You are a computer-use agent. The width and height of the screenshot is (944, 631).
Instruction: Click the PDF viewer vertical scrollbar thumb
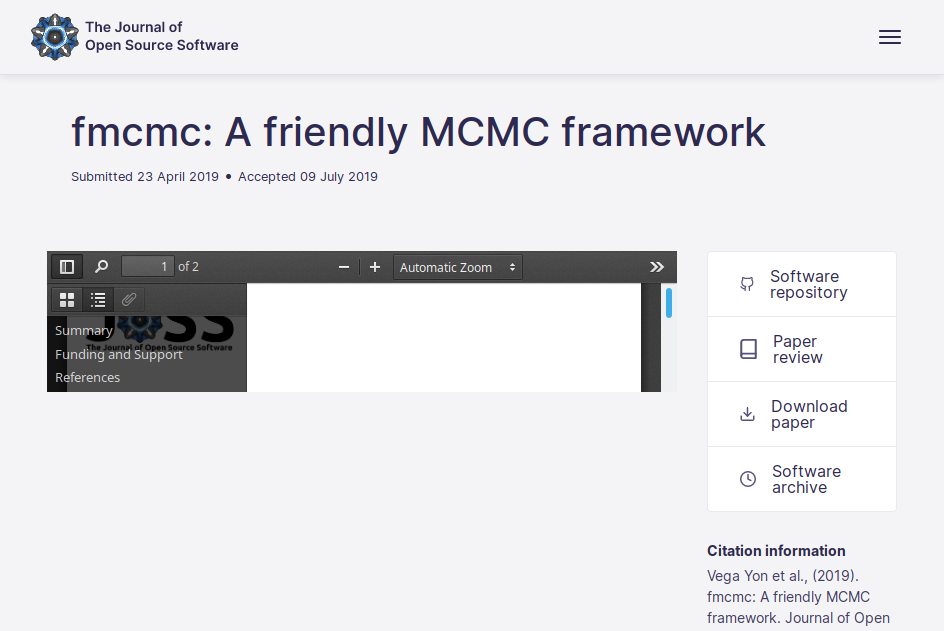coord(669,303)
